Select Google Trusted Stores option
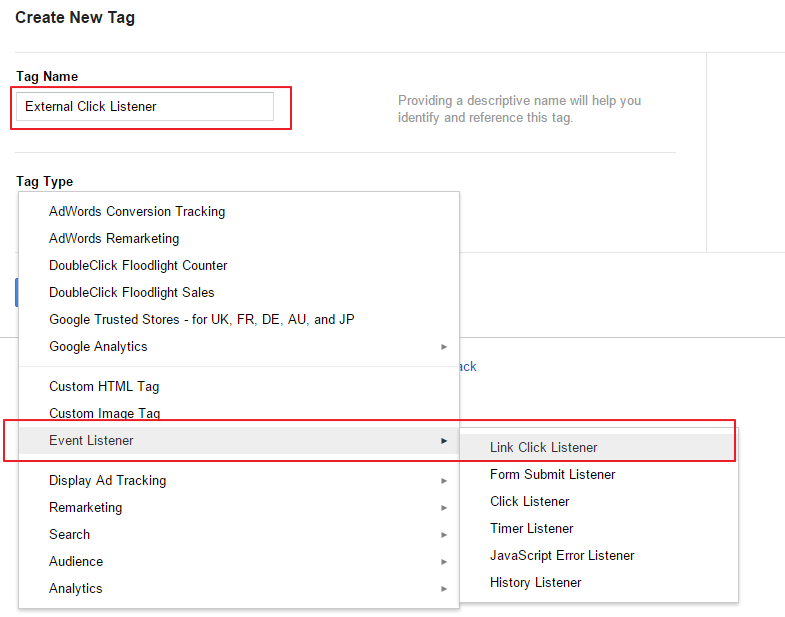This screenshot has width=785, height=617. tap(239, 320)
